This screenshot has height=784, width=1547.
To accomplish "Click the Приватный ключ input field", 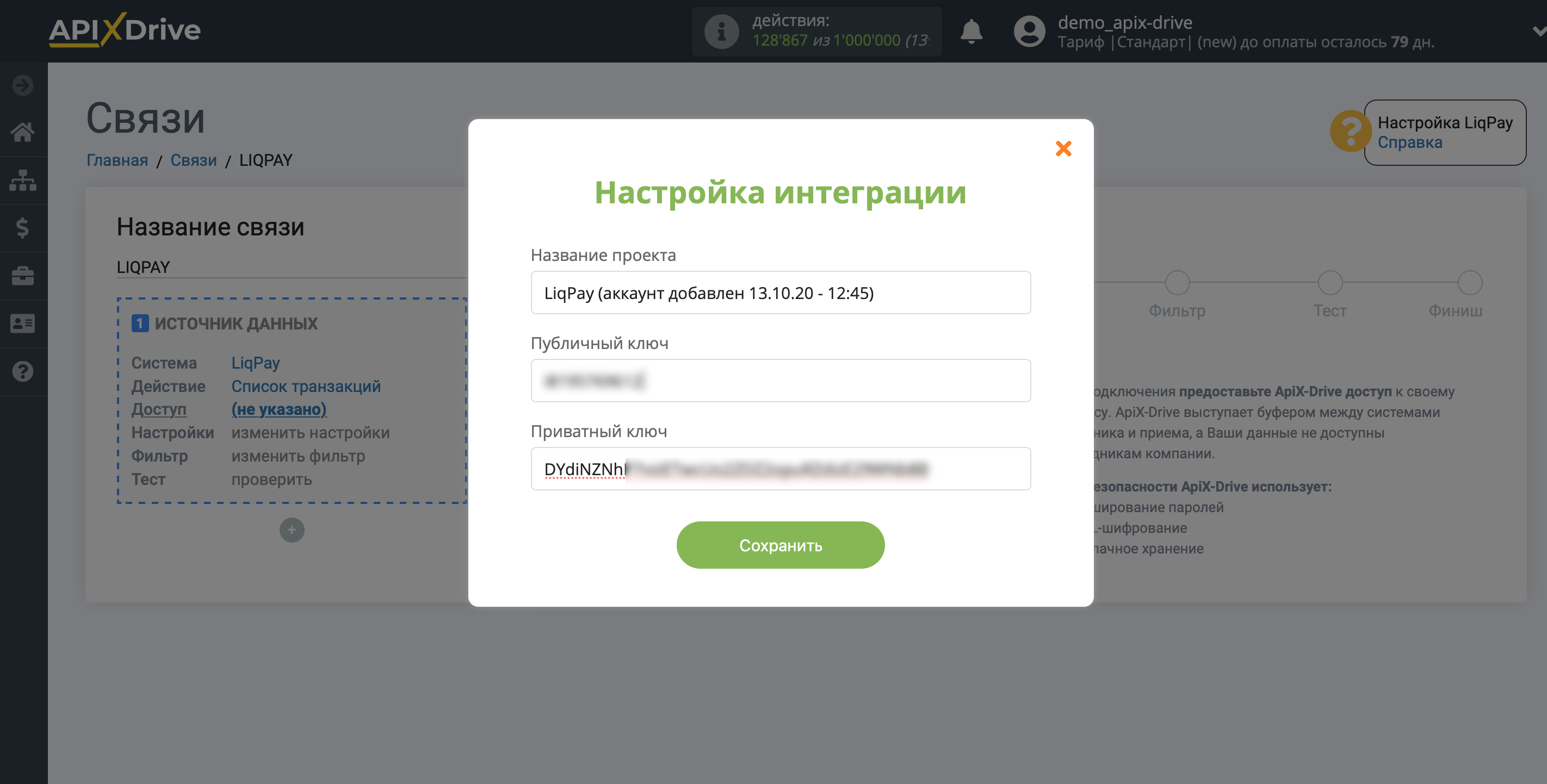I will point(780,468).
